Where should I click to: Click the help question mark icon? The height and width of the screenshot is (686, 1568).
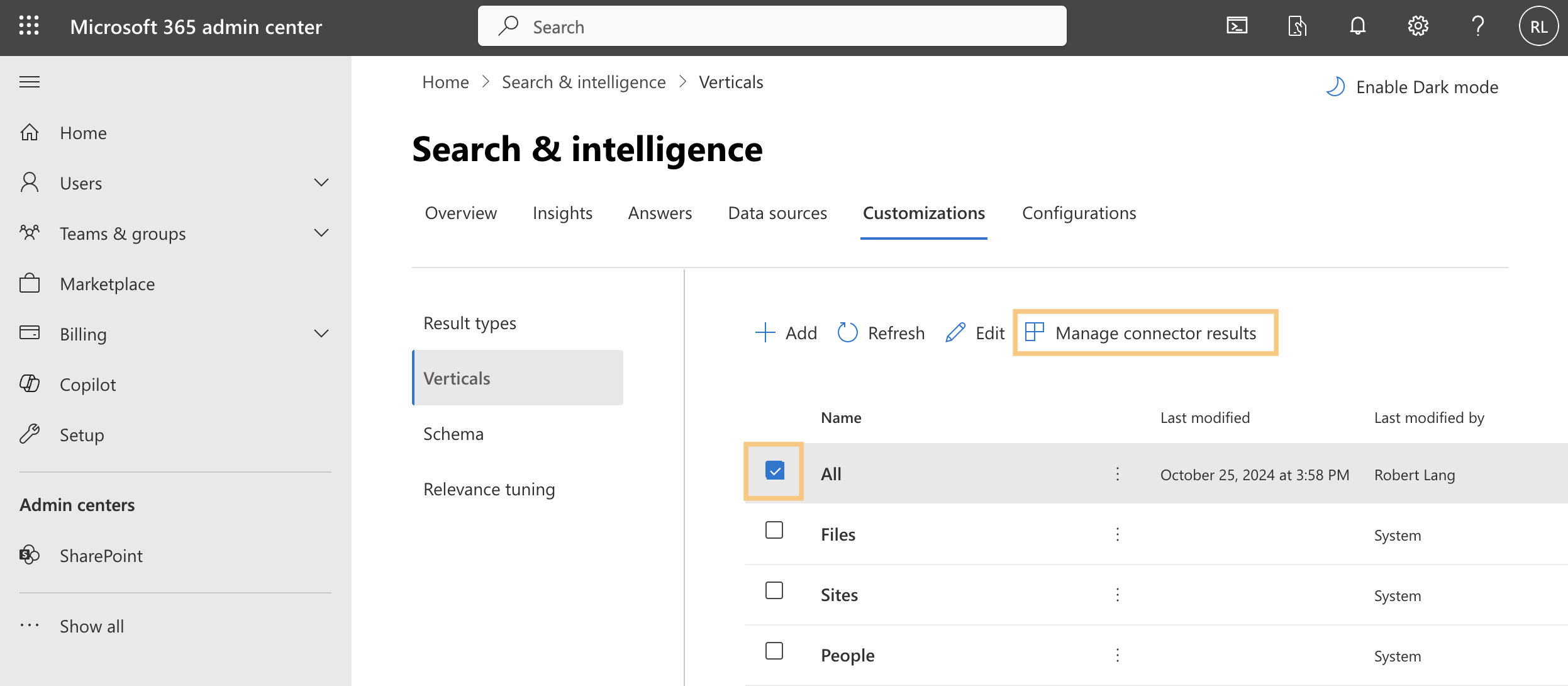pyautogui.click(x=1477, y=26)
